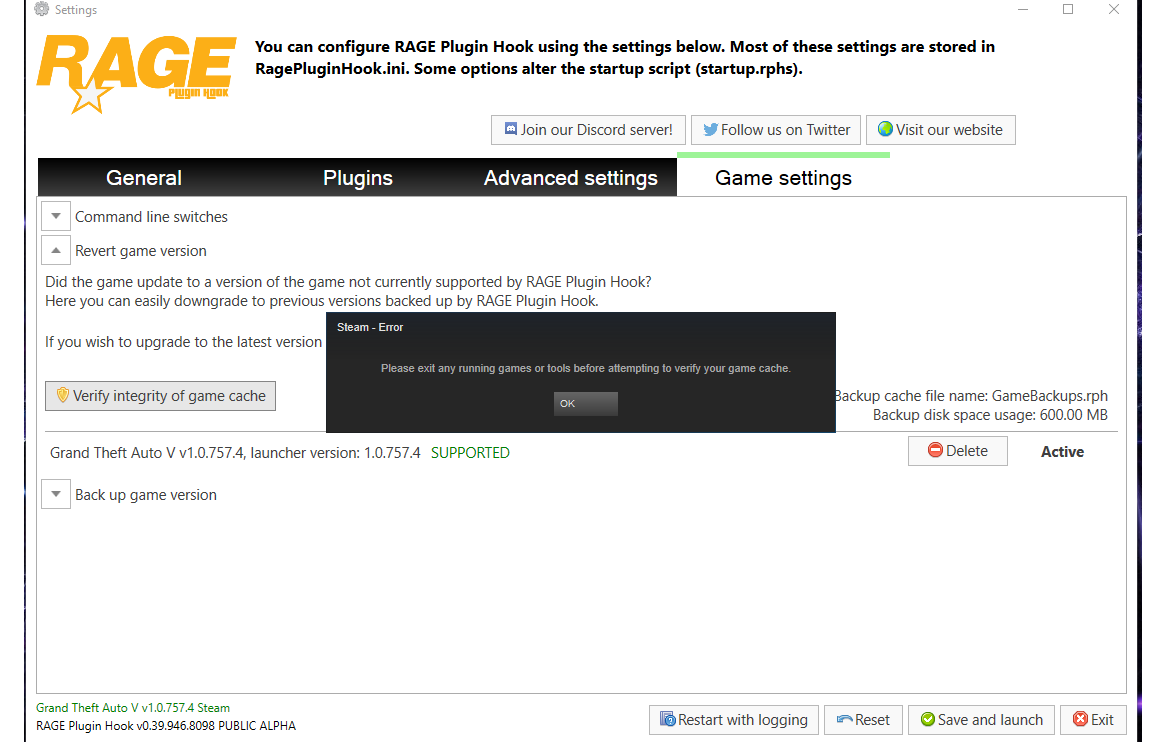
Task: Click the Reset undo arrow icon
Action: click(844, 720)
